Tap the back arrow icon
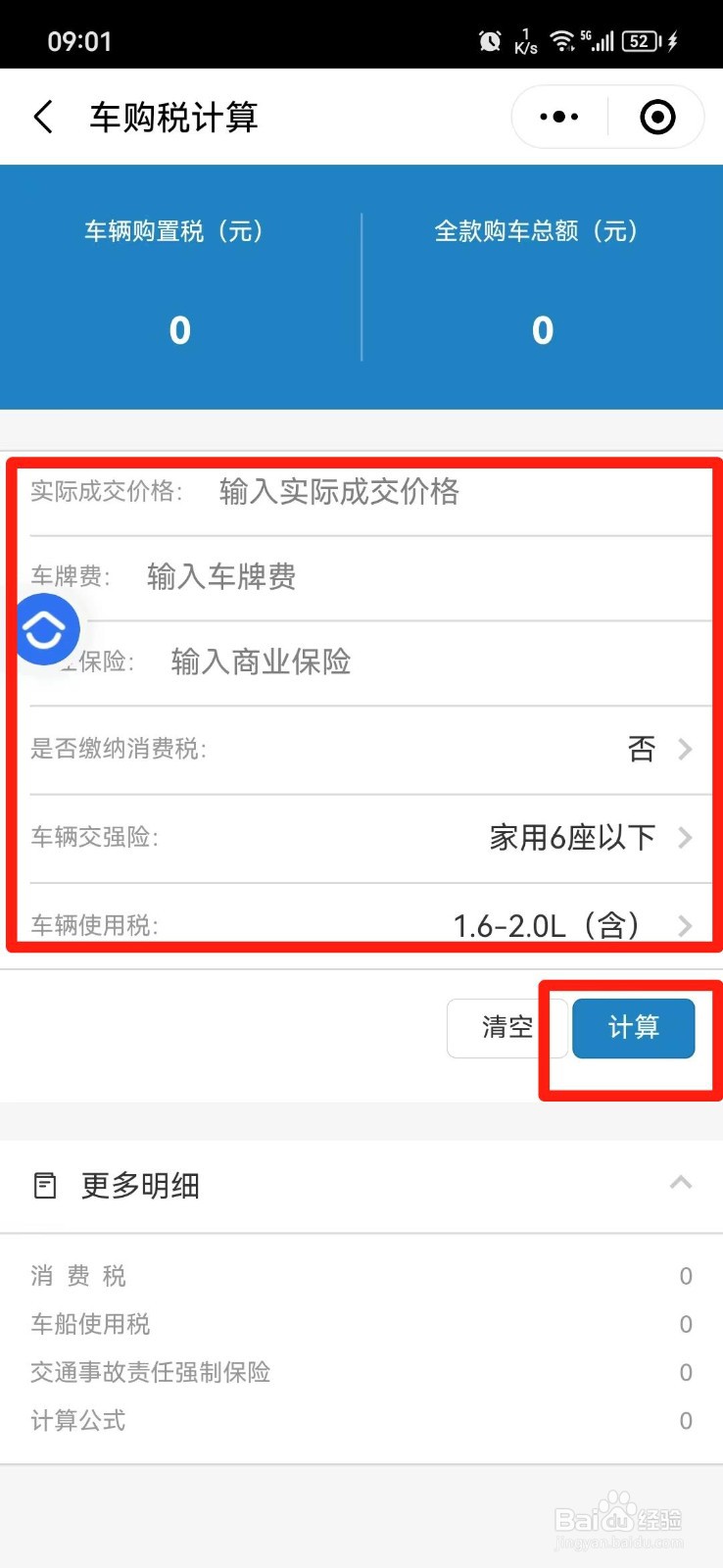 (43, 117)
